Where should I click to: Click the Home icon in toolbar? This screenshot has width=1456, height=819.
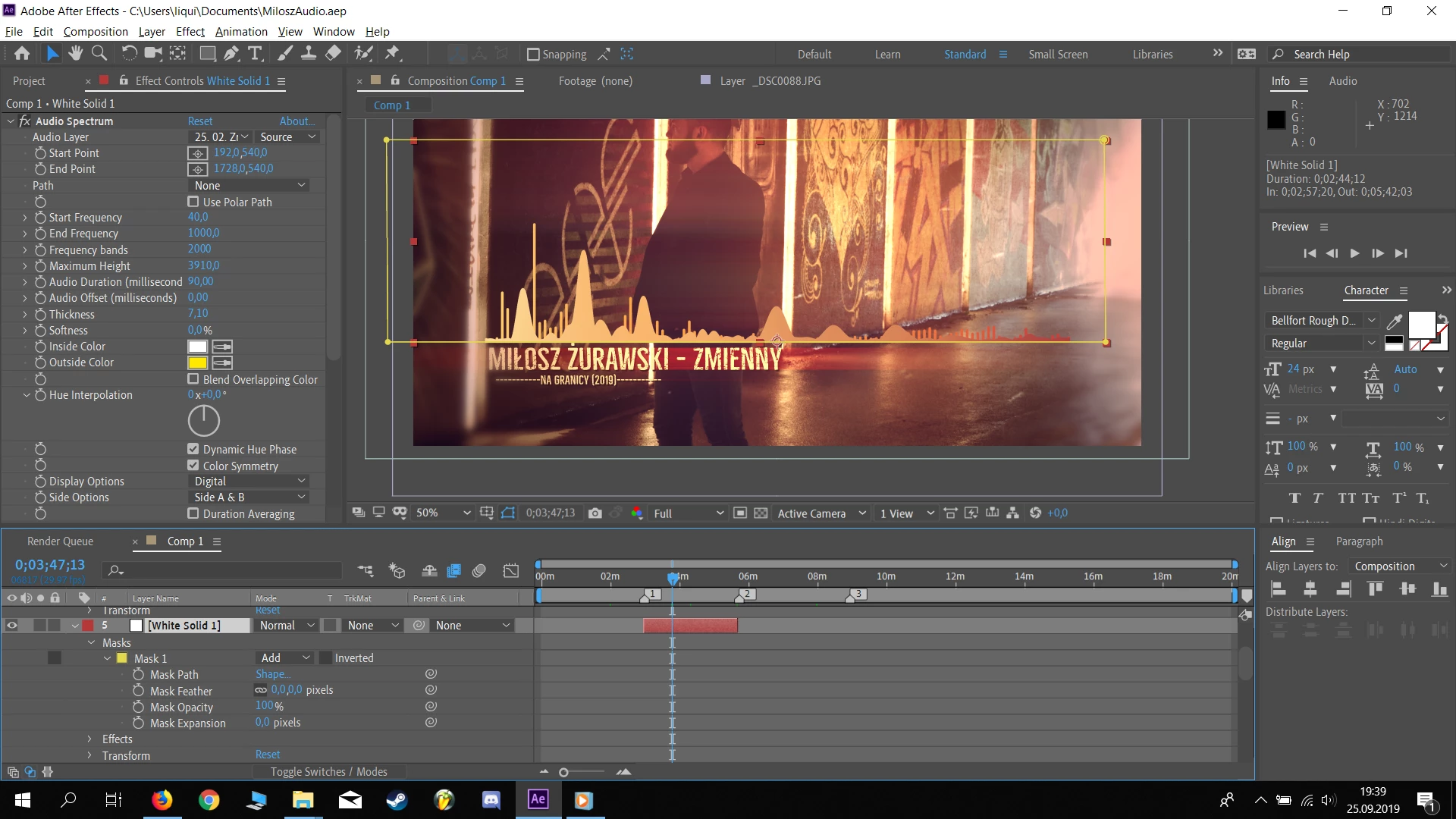(x=22, y=53)
